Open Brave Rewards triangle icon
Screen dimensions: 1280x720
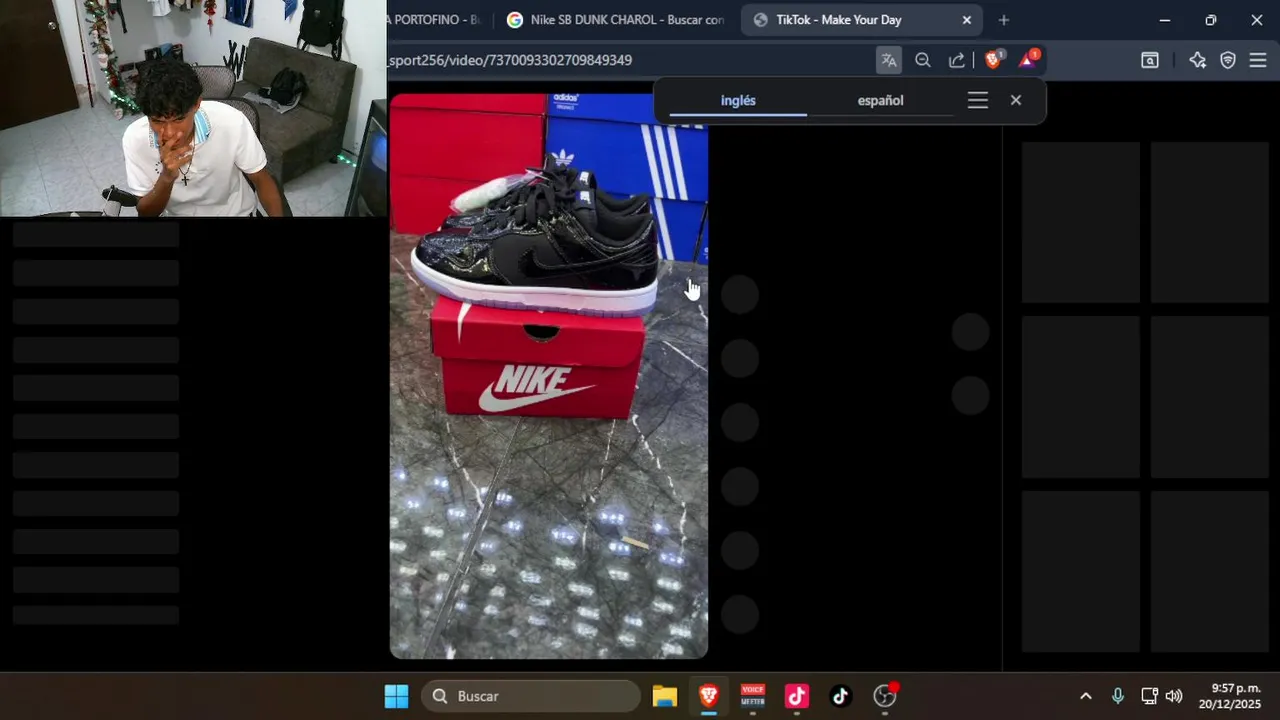coord(1028,59)
